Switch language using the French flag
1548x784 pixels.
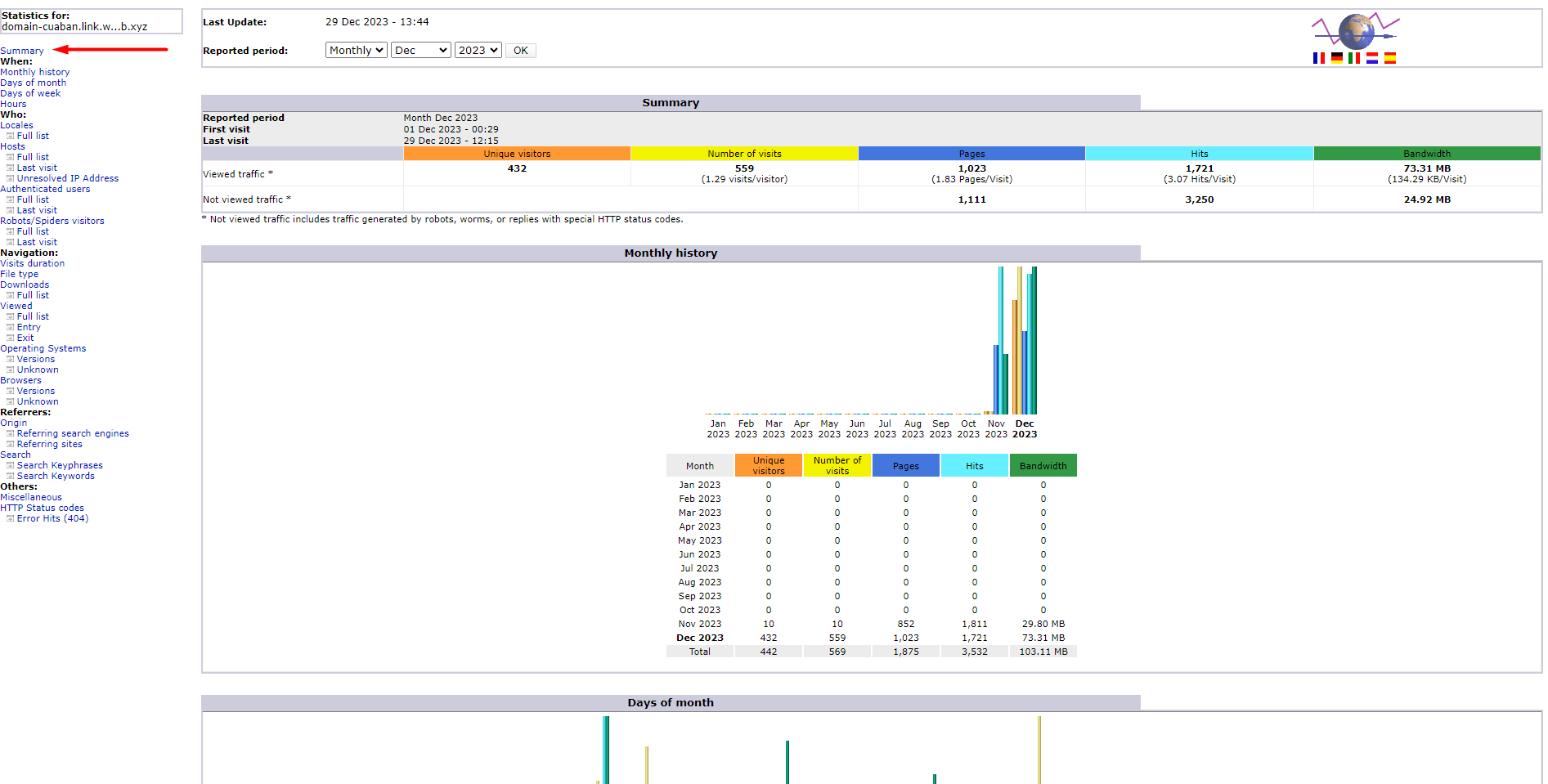click(1318, 58)
